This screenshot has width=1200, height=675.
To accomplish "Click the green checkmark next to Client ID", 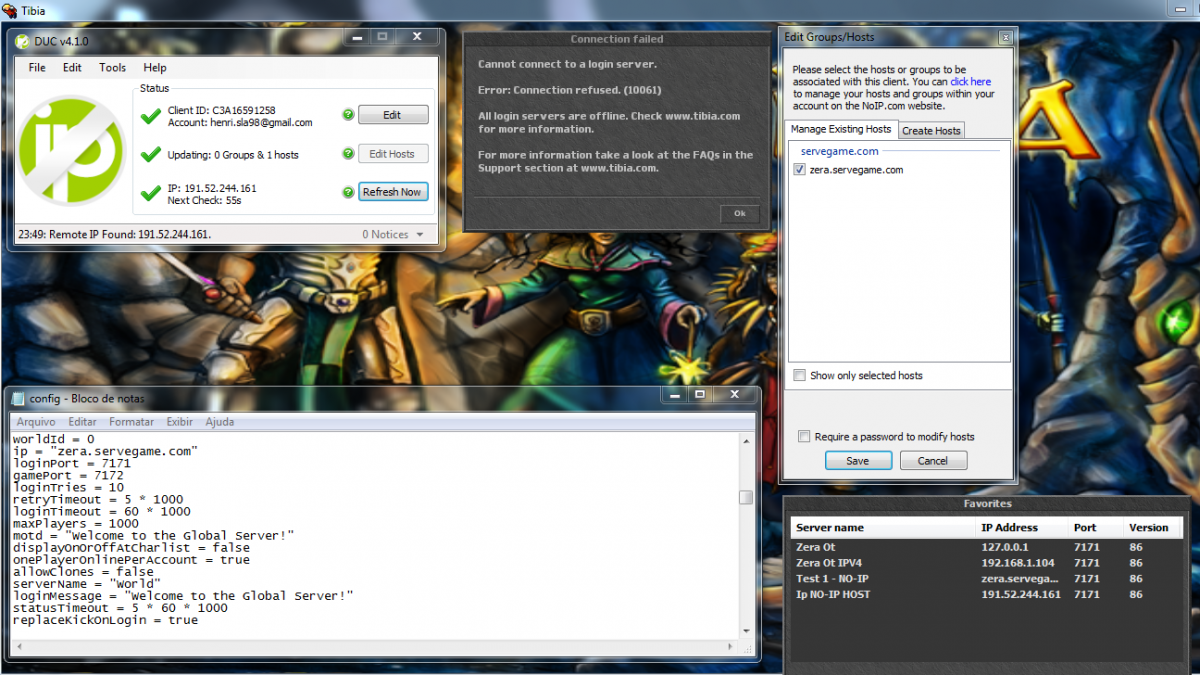I will (x=151, y=116).
